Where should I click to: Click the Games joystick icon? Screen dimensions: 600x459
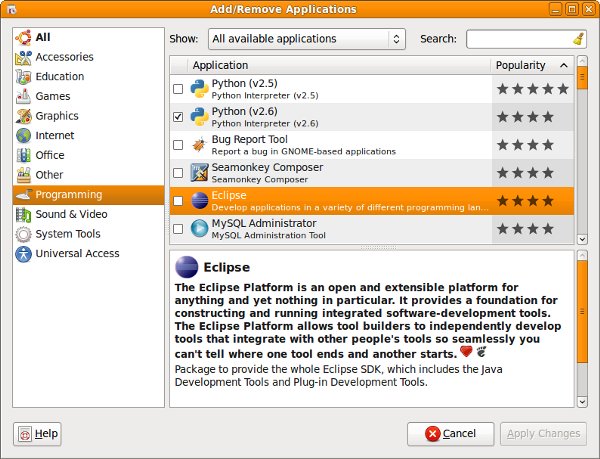click(x=23, y=96)
